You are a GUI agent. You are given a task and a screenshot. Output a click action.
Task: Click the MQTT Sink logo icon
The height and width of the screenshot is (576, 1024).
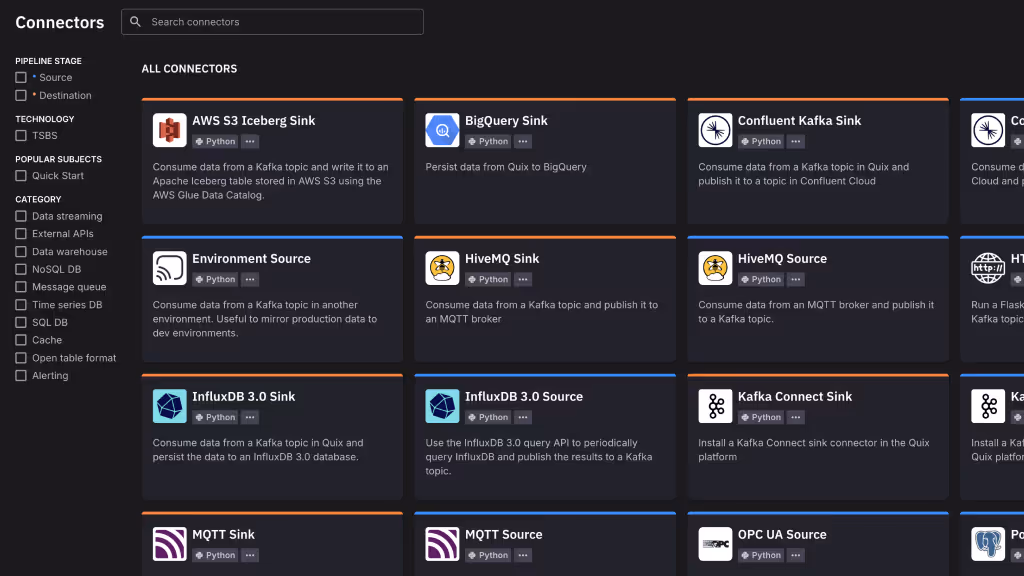click(170, 544)
